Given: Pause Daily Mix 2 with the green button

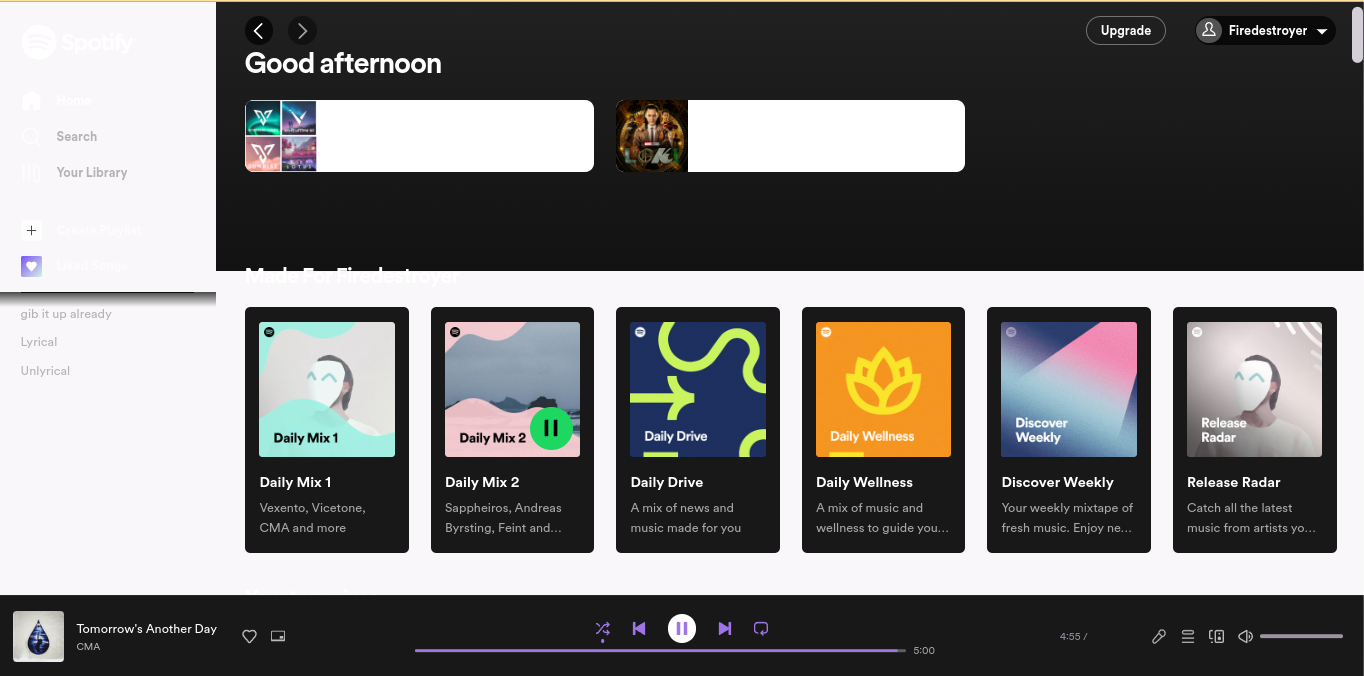Looking at the screenshot, I should coord(551,428).
